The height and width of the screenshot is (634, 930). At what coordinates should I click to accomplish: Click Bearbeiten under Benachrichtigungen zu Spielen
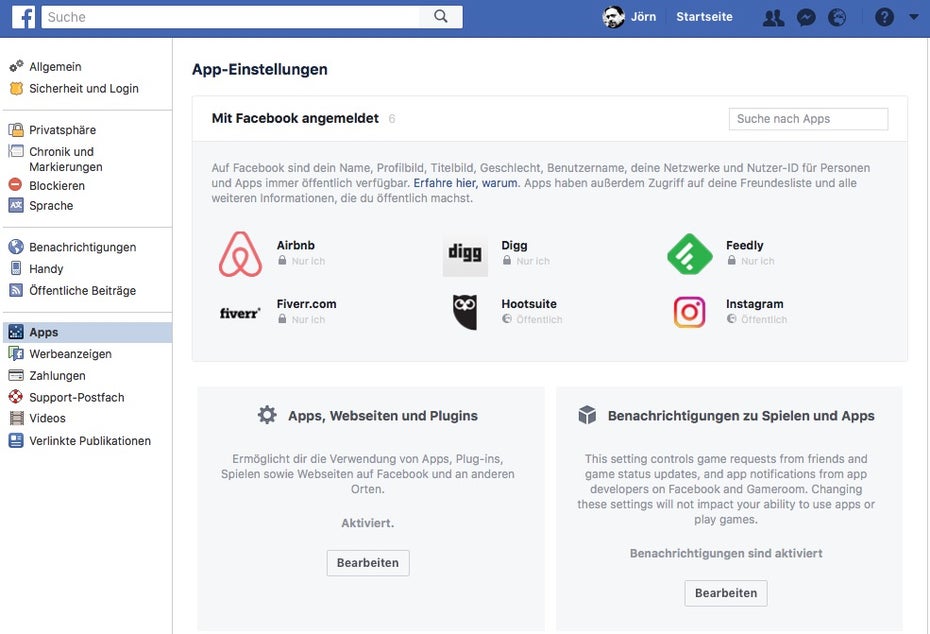[x=726, y=593]
